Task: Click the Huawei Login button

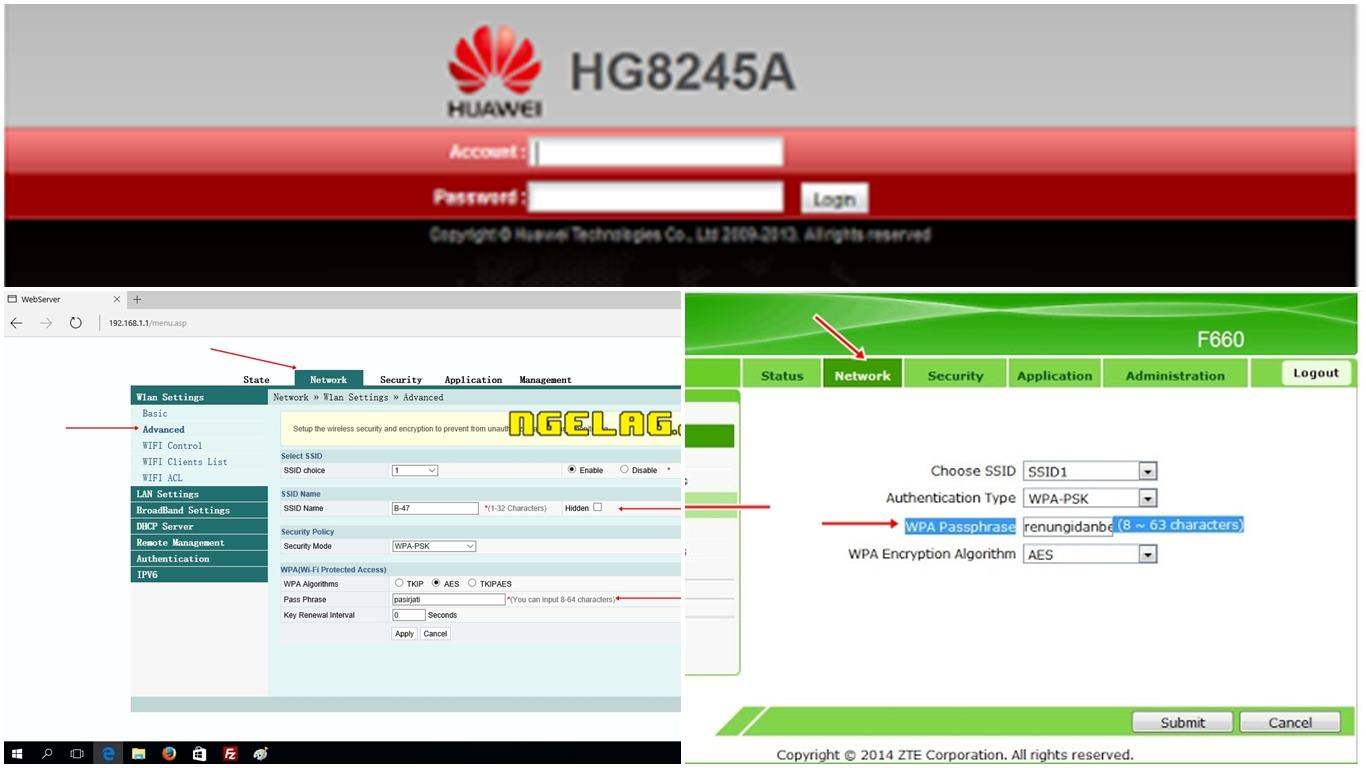Action: (834, 199)
